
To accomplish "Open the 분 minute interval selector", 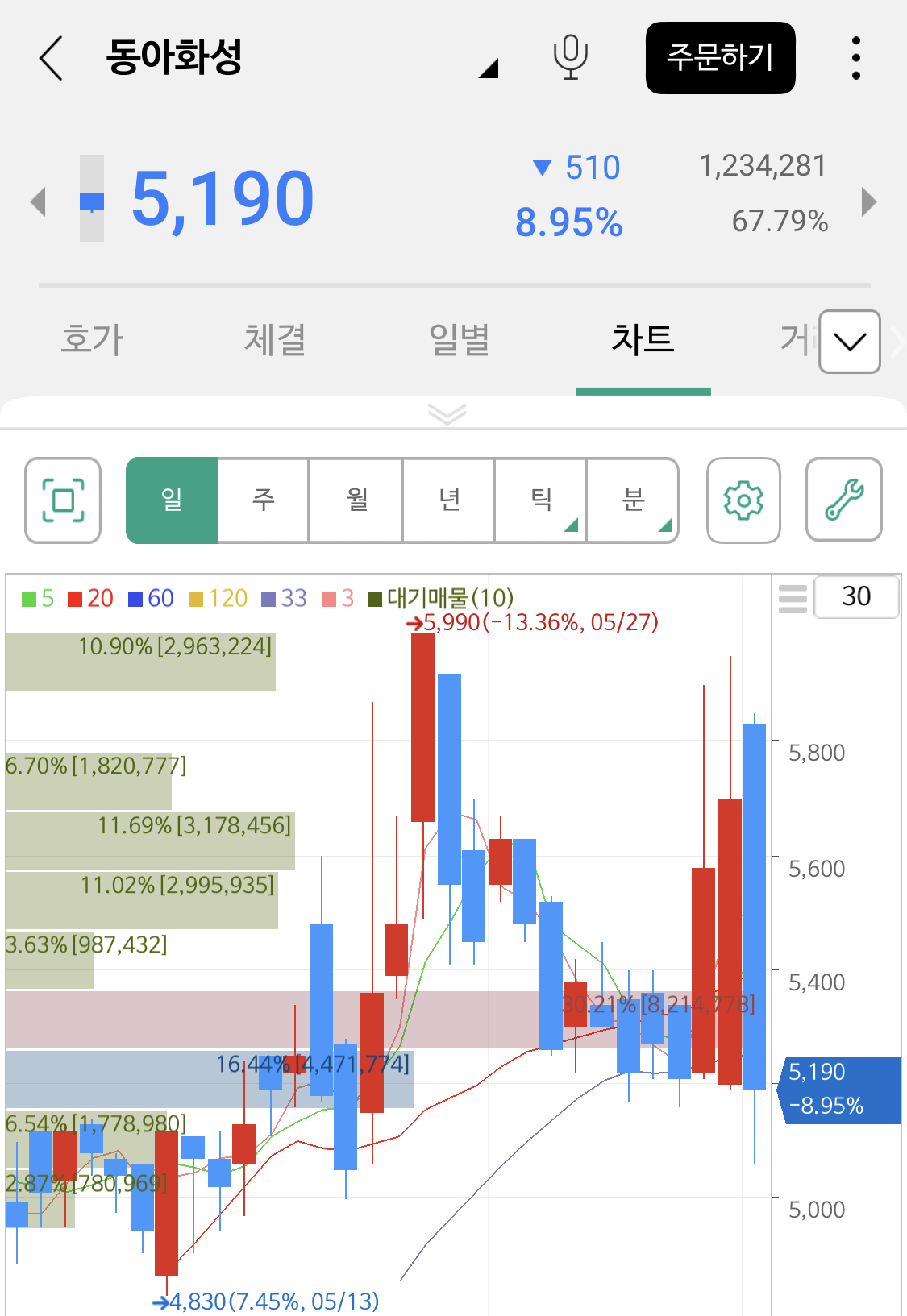I will click(x=633, y=500).
